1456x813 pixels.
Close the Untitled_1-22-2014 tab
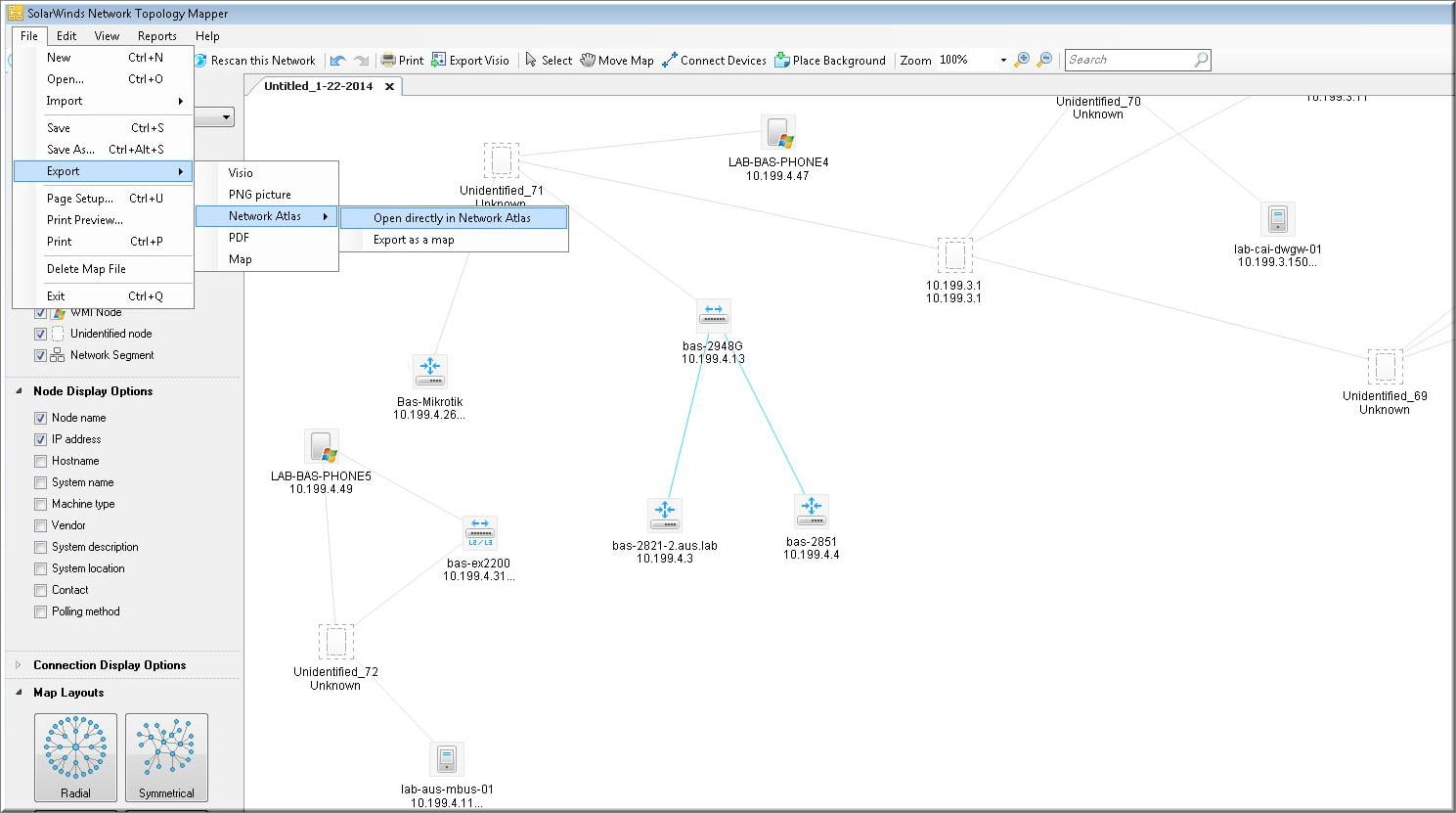389,86
